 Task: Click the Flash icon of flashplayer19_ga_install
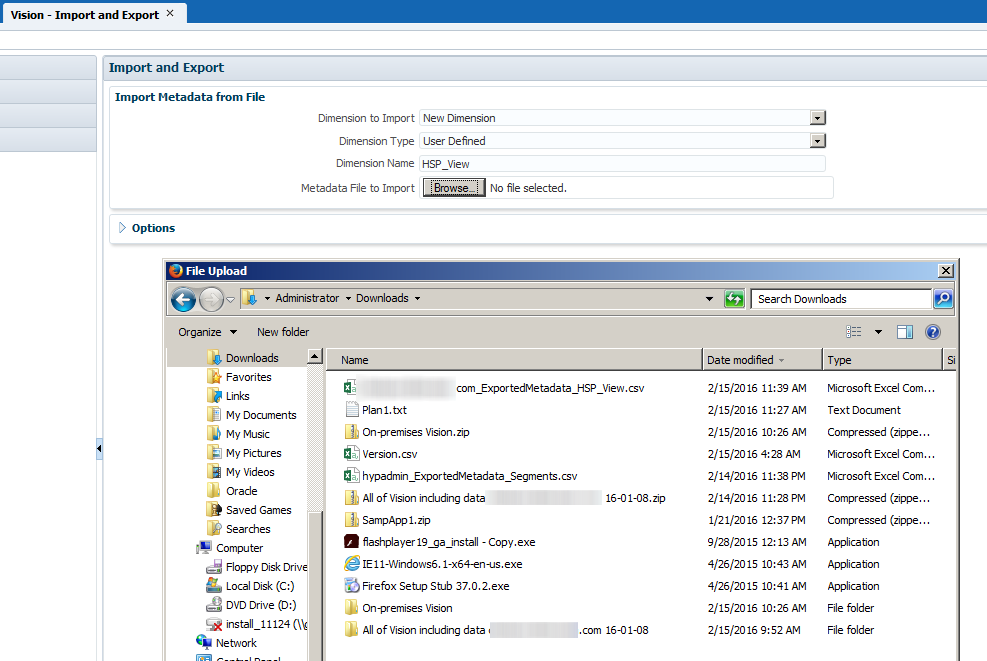tap(351, 542)
